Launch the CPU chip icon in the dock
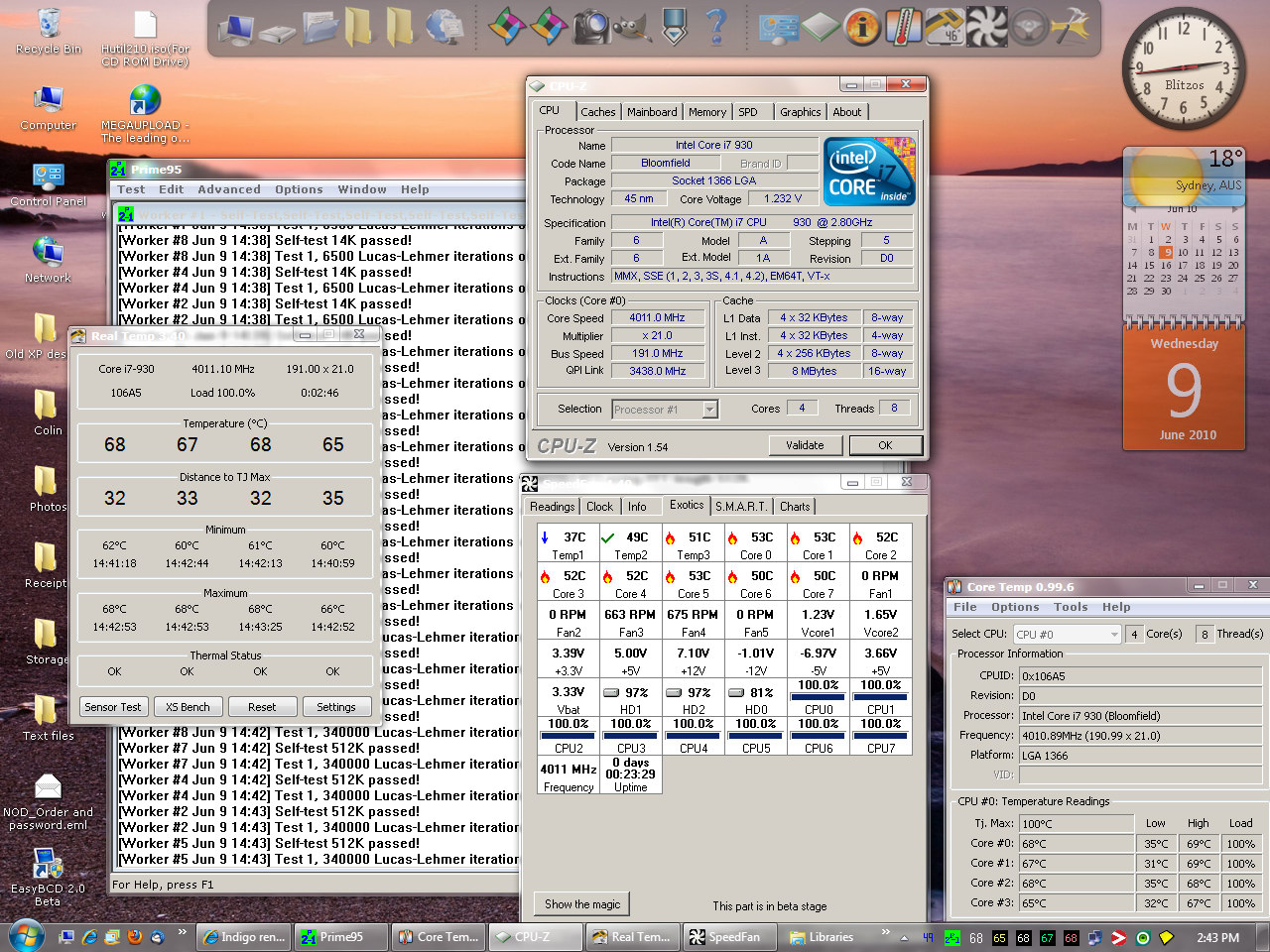The height and width of the screenshot is (952, 1270). 821,27
